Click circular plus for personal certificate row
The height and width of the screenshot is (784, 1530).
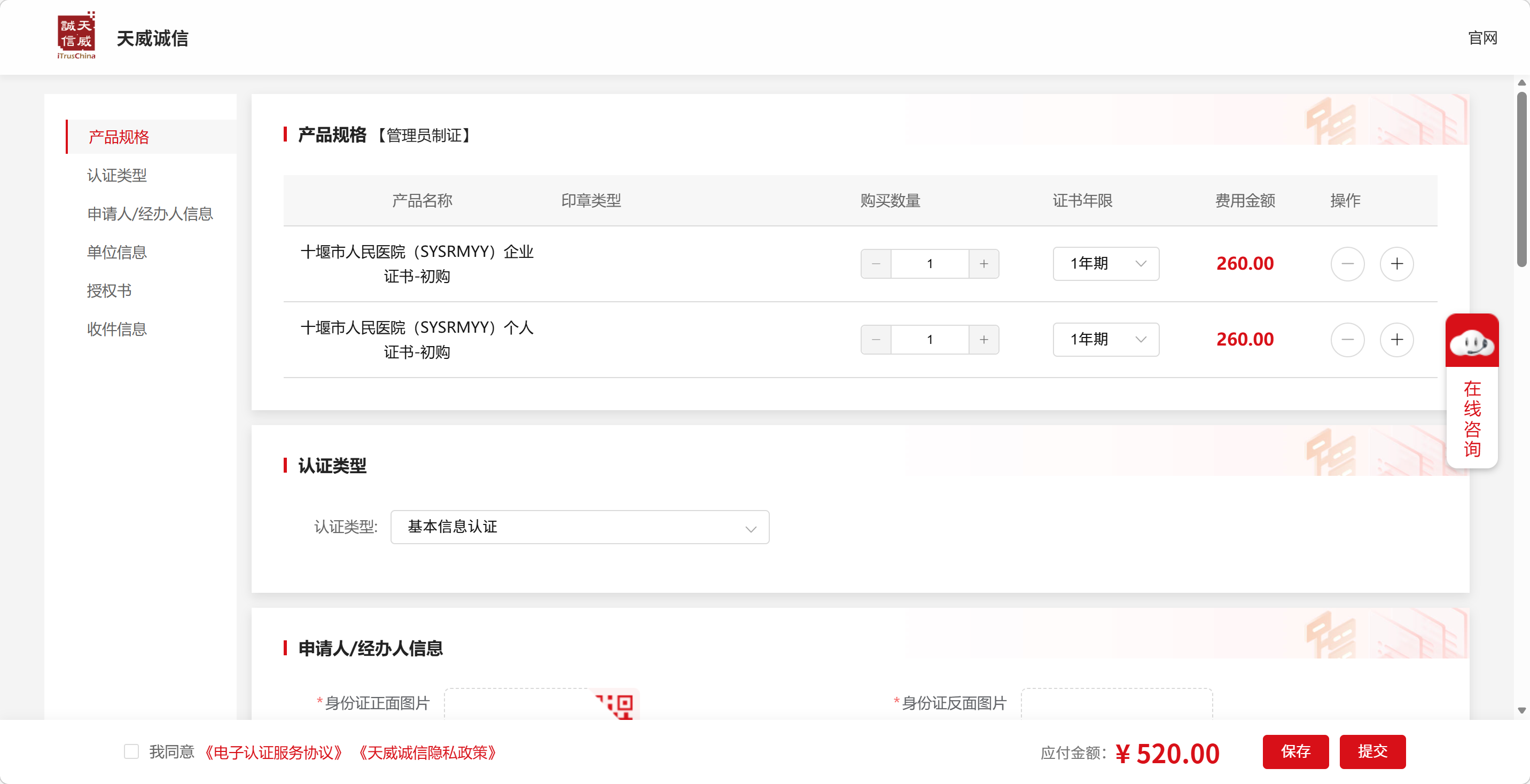pyautogui.click(x=1396, y=340)
